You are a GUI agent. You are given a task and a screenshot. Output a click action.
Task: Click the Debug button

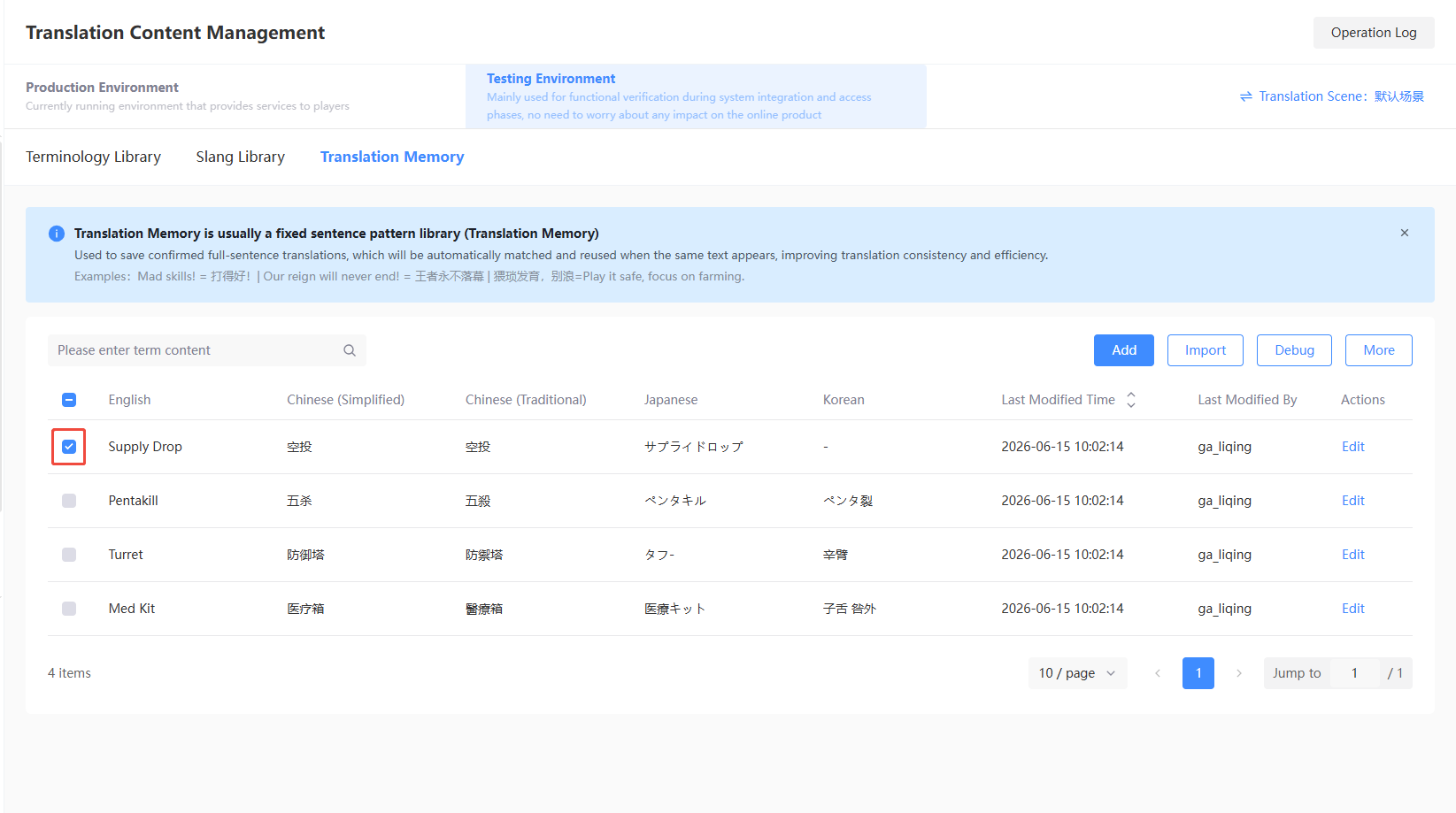pyautogui.click(x=1294, y=350)
